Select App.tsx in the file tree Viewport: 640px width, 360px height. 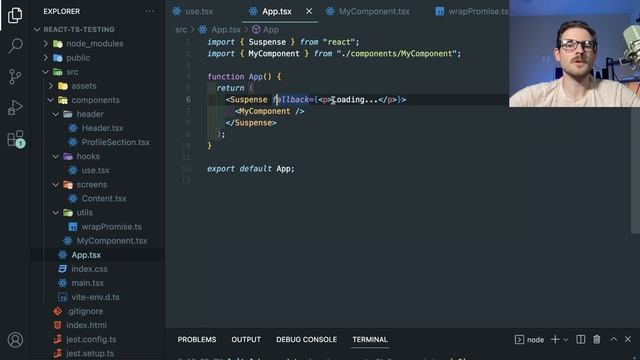(x=86, y=255)
